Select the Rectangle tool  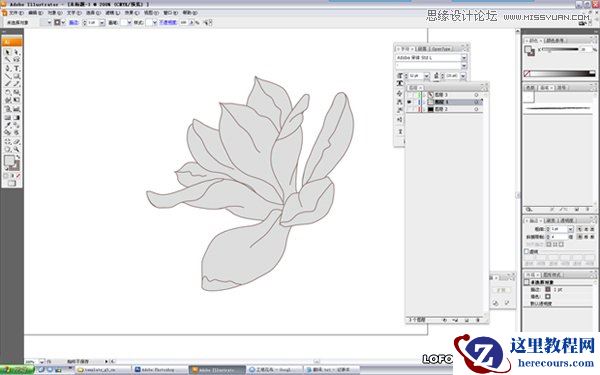pos(17,77)
